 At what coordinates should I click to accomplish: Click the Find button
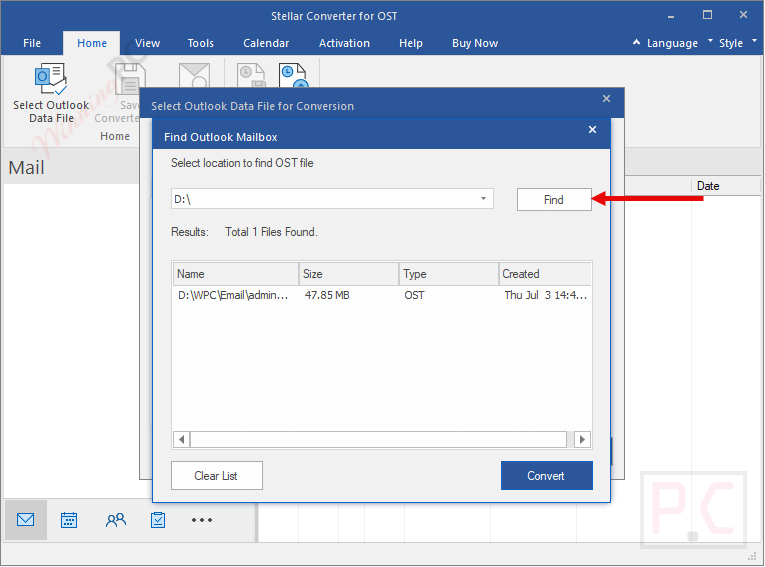(x=554, y=200)
